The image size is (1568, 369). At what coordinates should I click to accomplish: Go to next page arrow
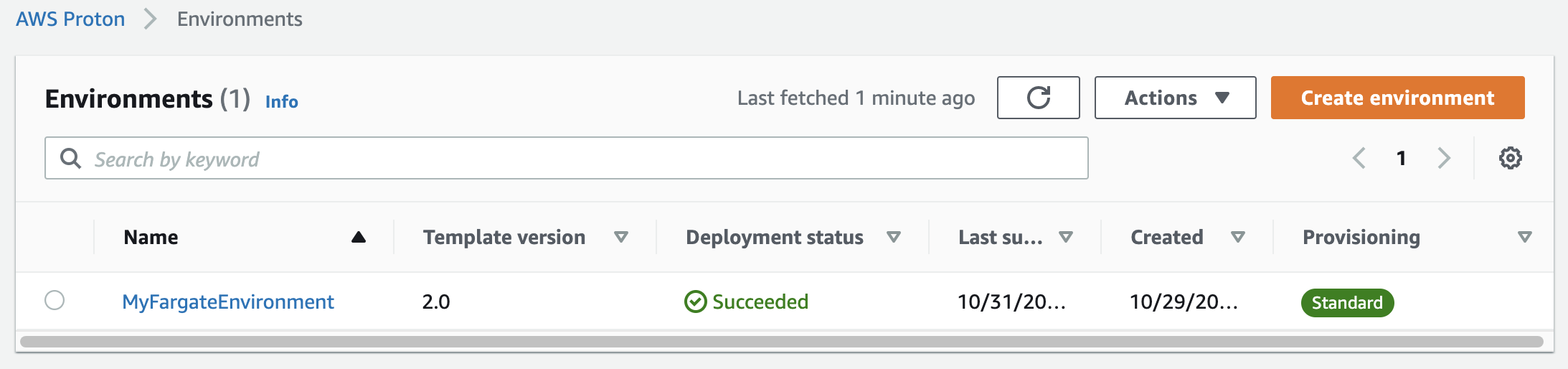[1444, 158]
